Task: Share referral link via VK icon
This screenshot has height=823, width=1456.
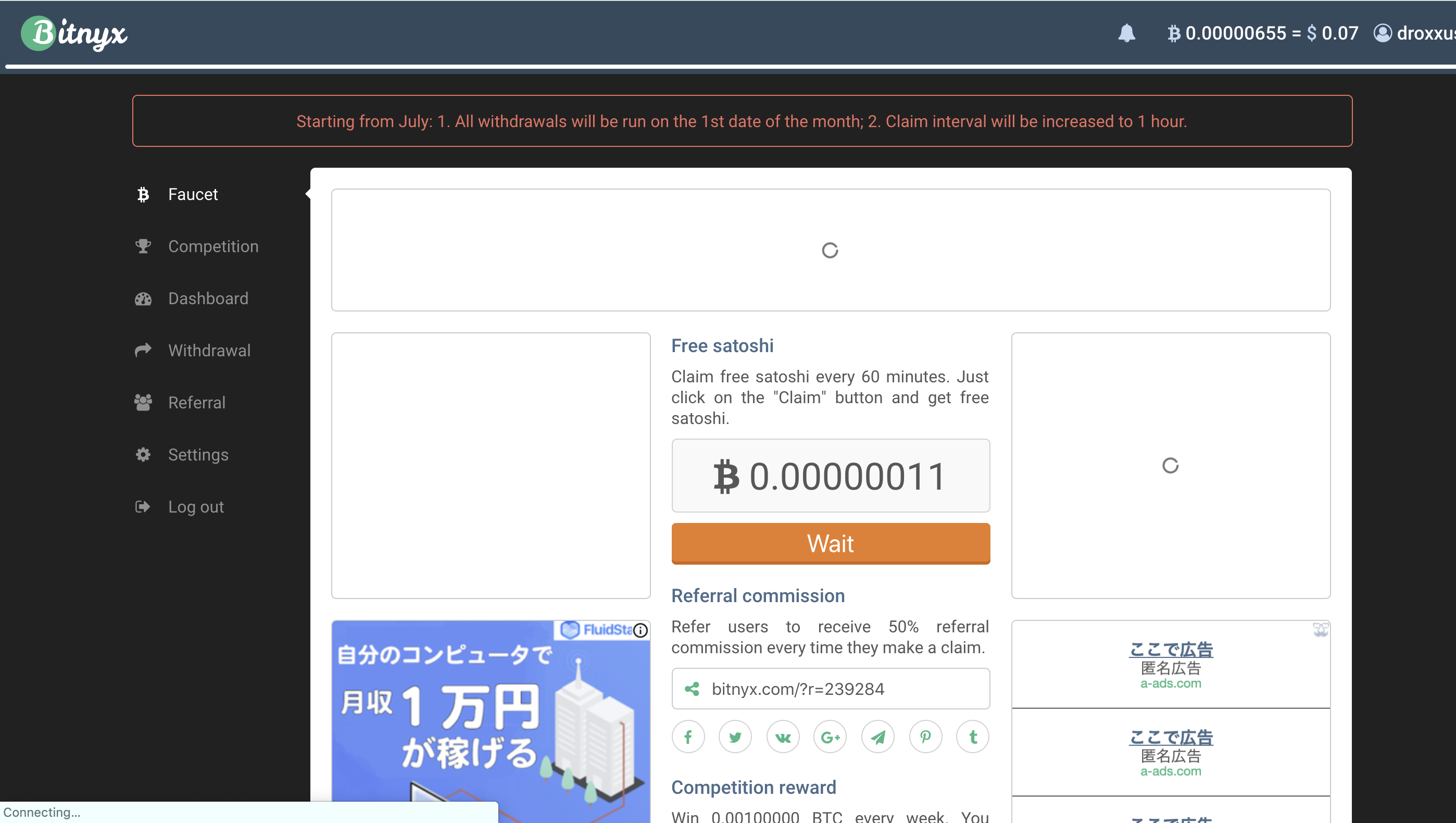Action: pos(783,737)
